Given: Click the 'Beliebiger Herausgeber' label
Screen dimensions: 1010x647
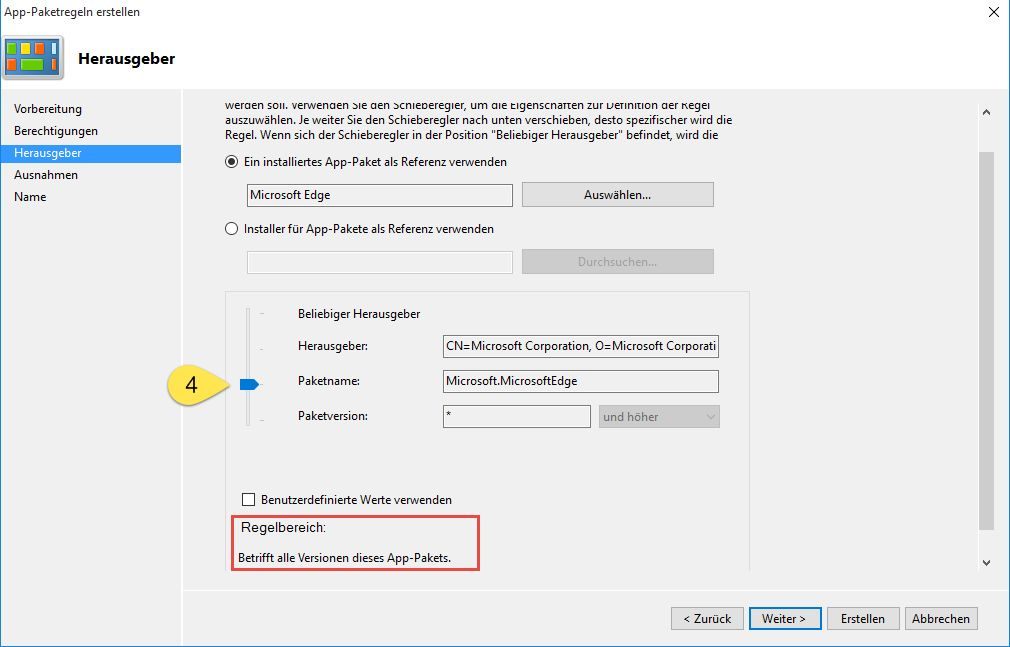Looking at the screenshot, I should [x=359, y=314].
